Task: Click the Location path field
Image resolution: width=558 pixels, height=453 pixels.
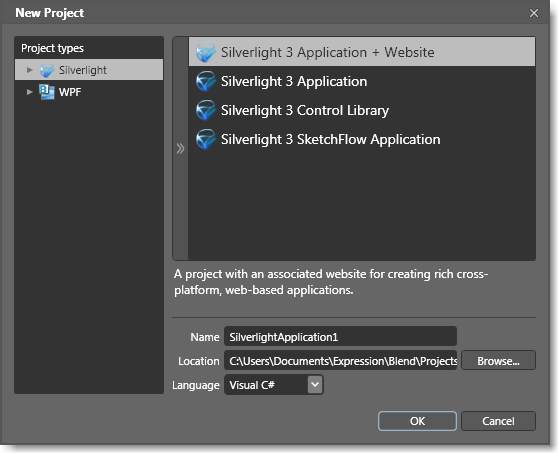Action: coord(340,360)
